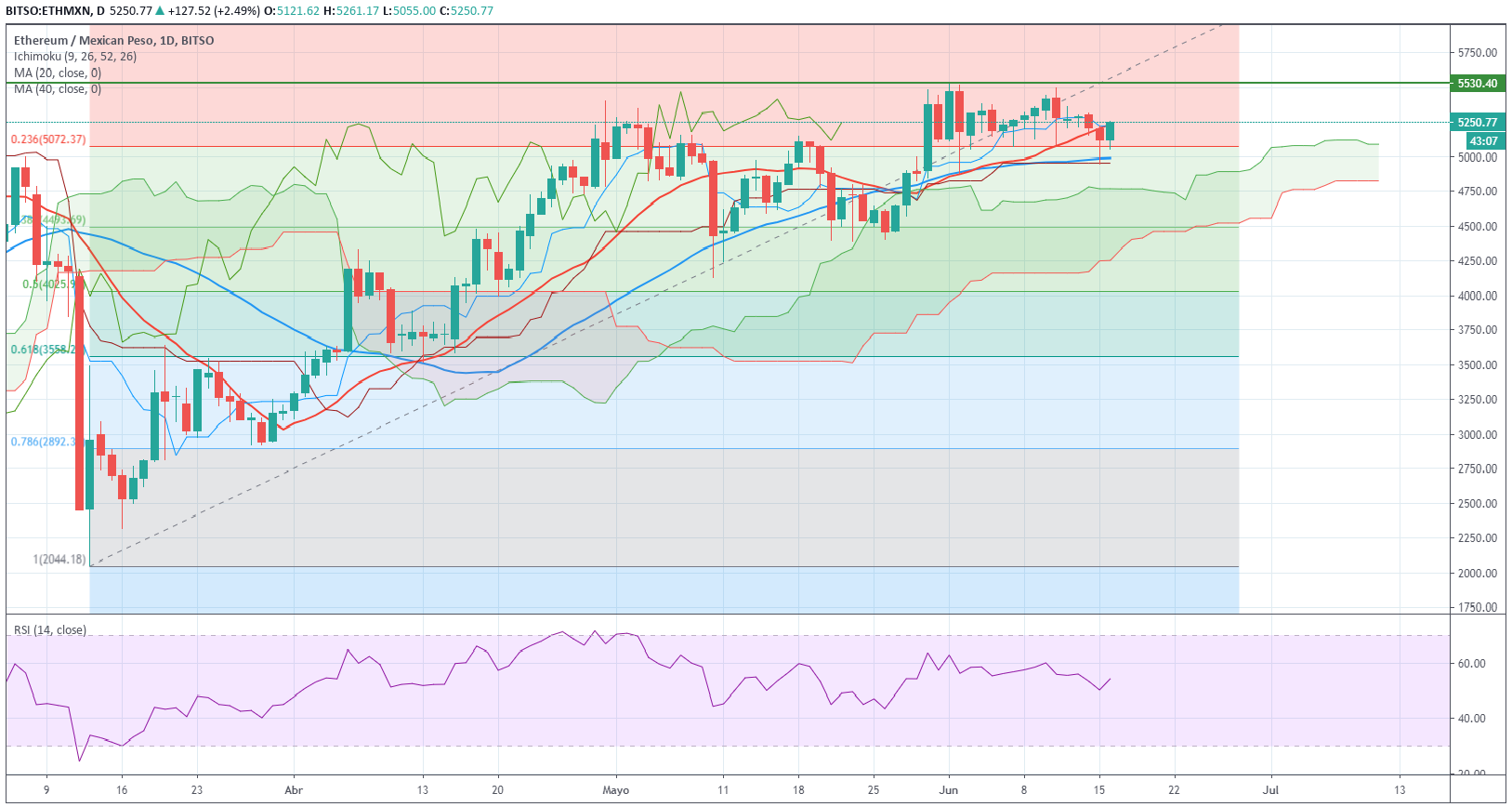Select the 1(2044.18) Fibonacci level label
The image size is (1512, 807).
[59, 560]
